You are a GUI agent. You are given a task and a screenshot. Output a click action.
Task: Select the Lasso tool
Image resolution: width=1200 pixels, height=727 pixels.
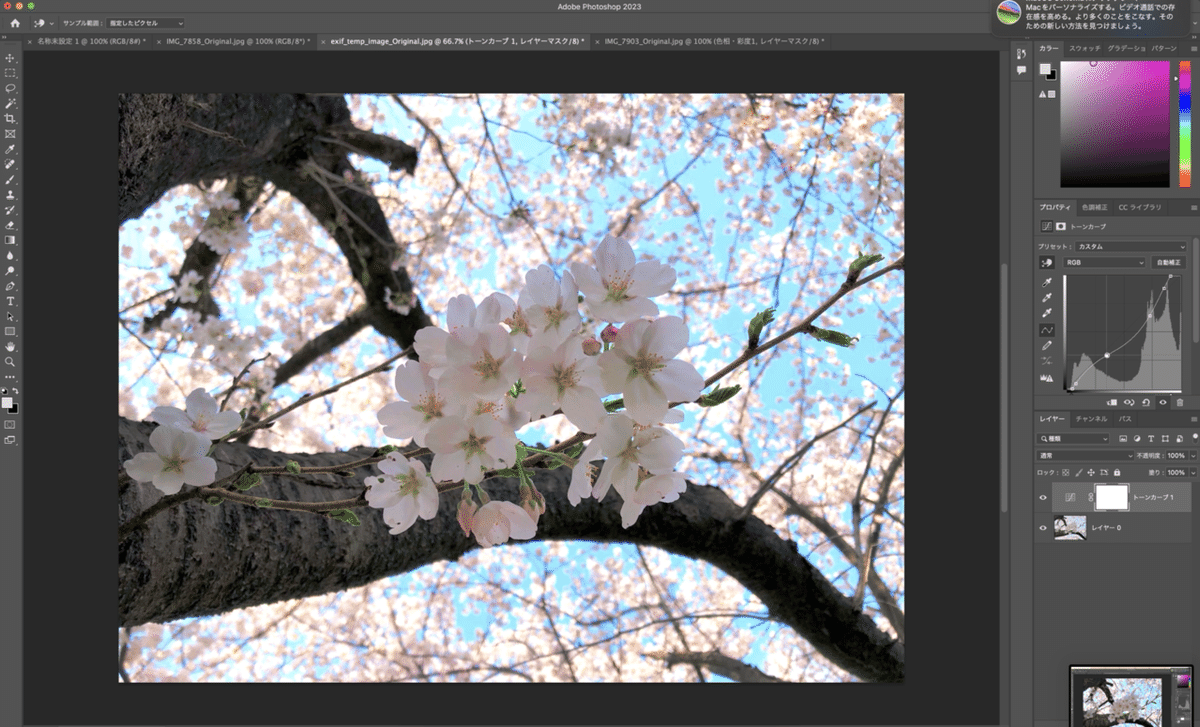click(11, 88)
